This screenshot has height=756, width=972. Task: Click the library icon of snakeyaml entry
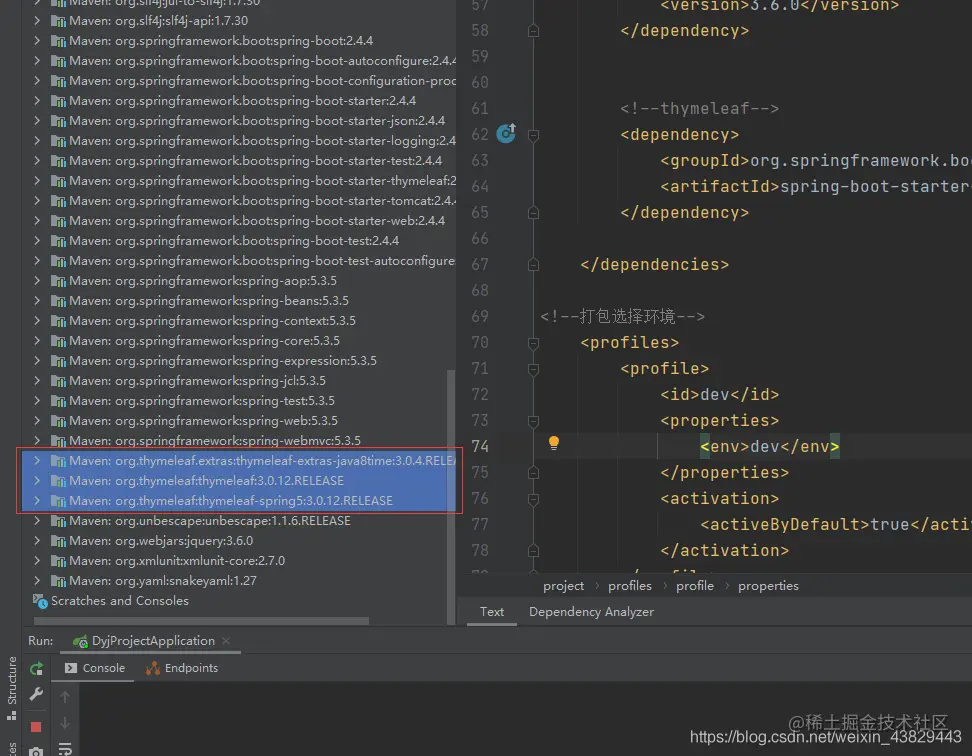point(58,581)
